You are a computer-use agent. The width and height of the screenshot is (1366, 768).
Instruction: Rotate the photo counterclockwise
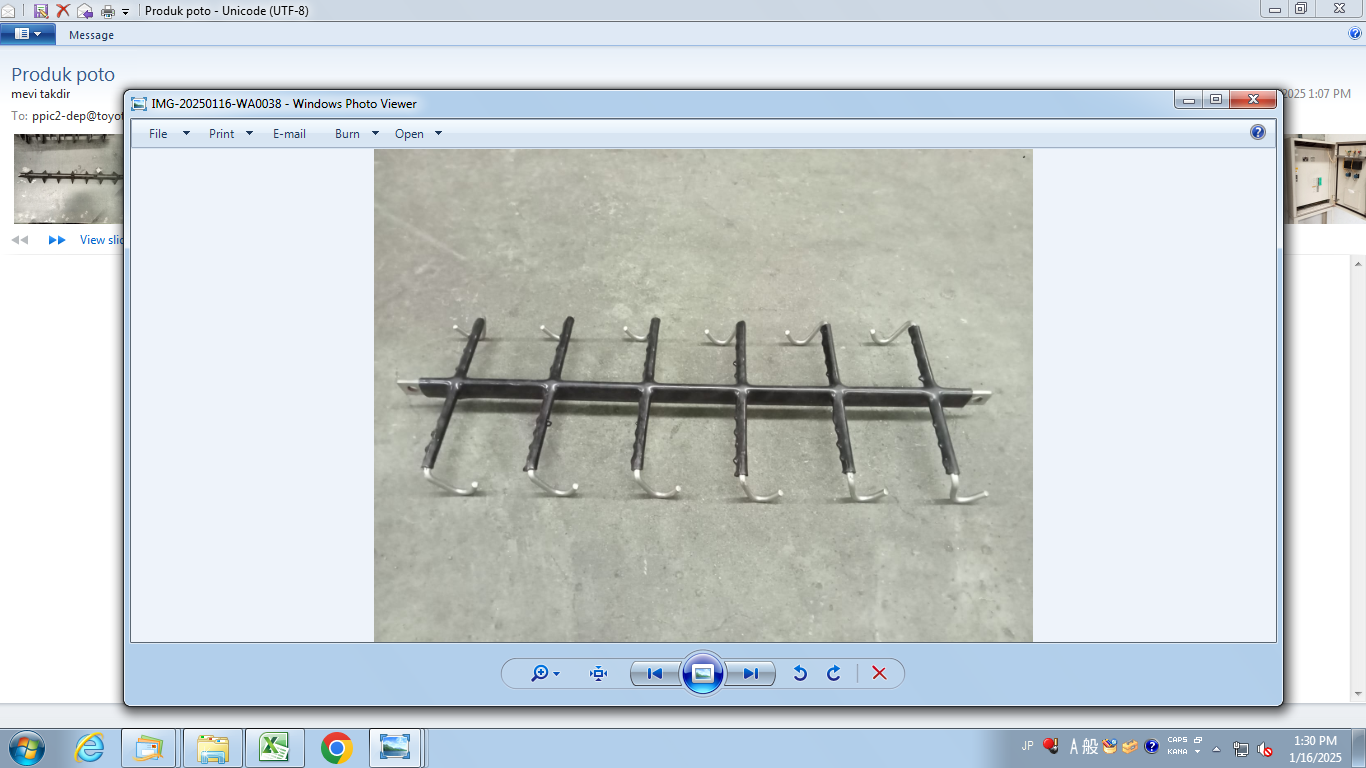coord(800,674)
